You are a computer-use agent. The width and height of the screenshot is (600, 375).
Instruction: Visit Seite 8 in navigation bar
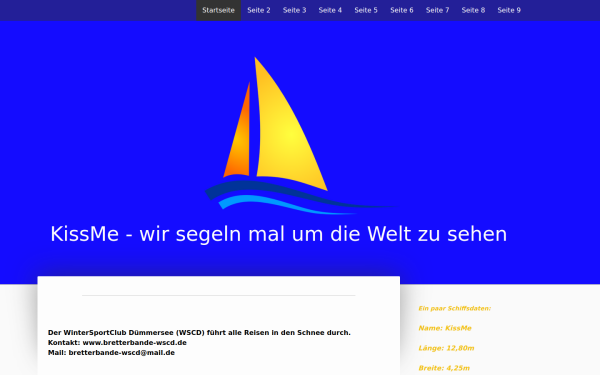473,10
